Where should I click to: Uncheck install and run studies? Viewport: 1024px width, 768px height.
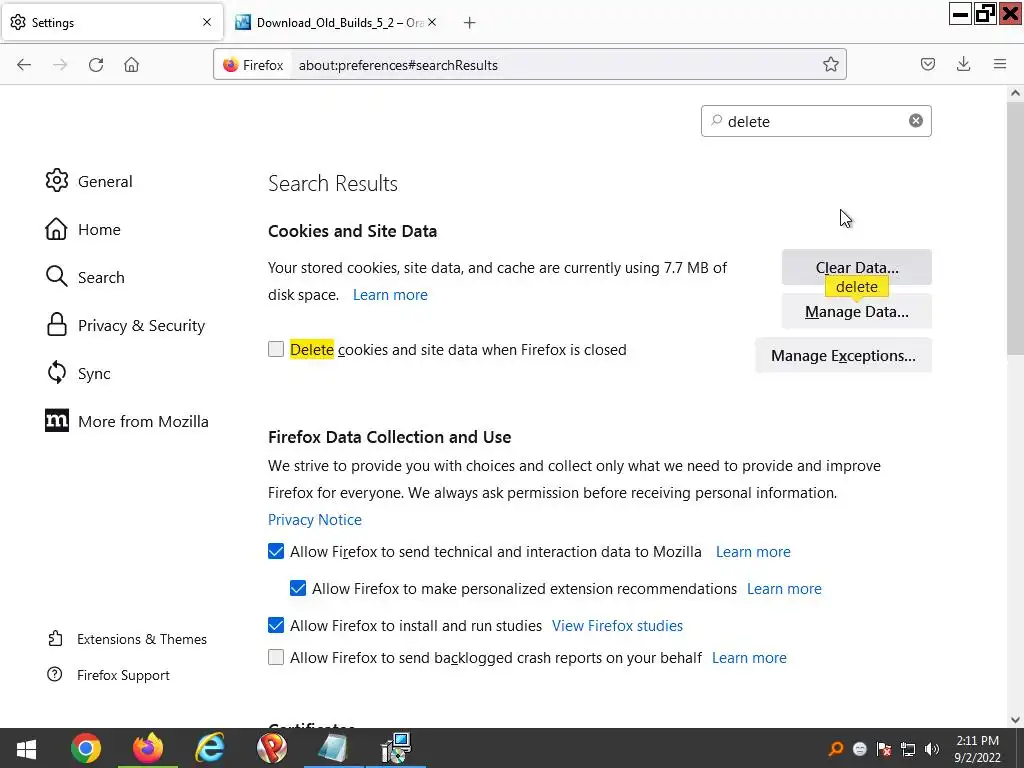coord(276,625)
